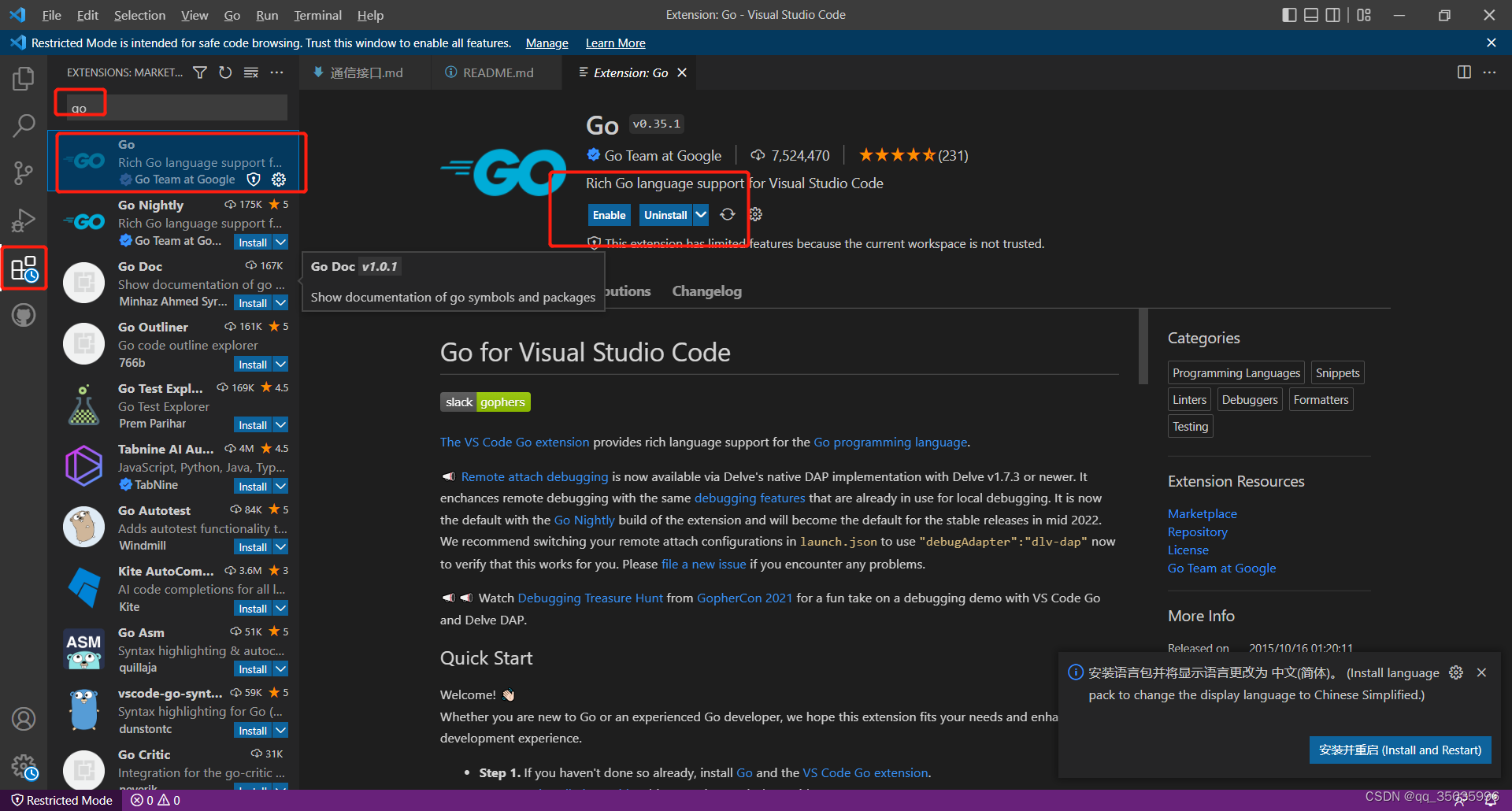1512x811 pixels.
Task: Switch to README.md tab
Action: [x=497, y=72]
